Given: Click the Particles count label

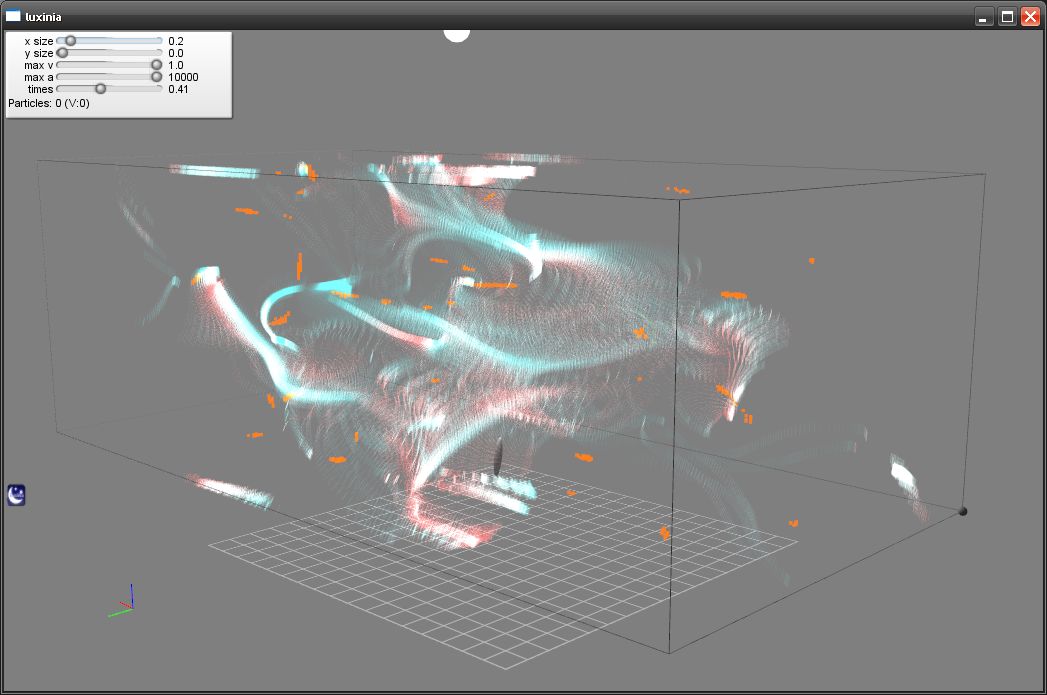Looking at the screenshot, I should (x=49, y=103).
